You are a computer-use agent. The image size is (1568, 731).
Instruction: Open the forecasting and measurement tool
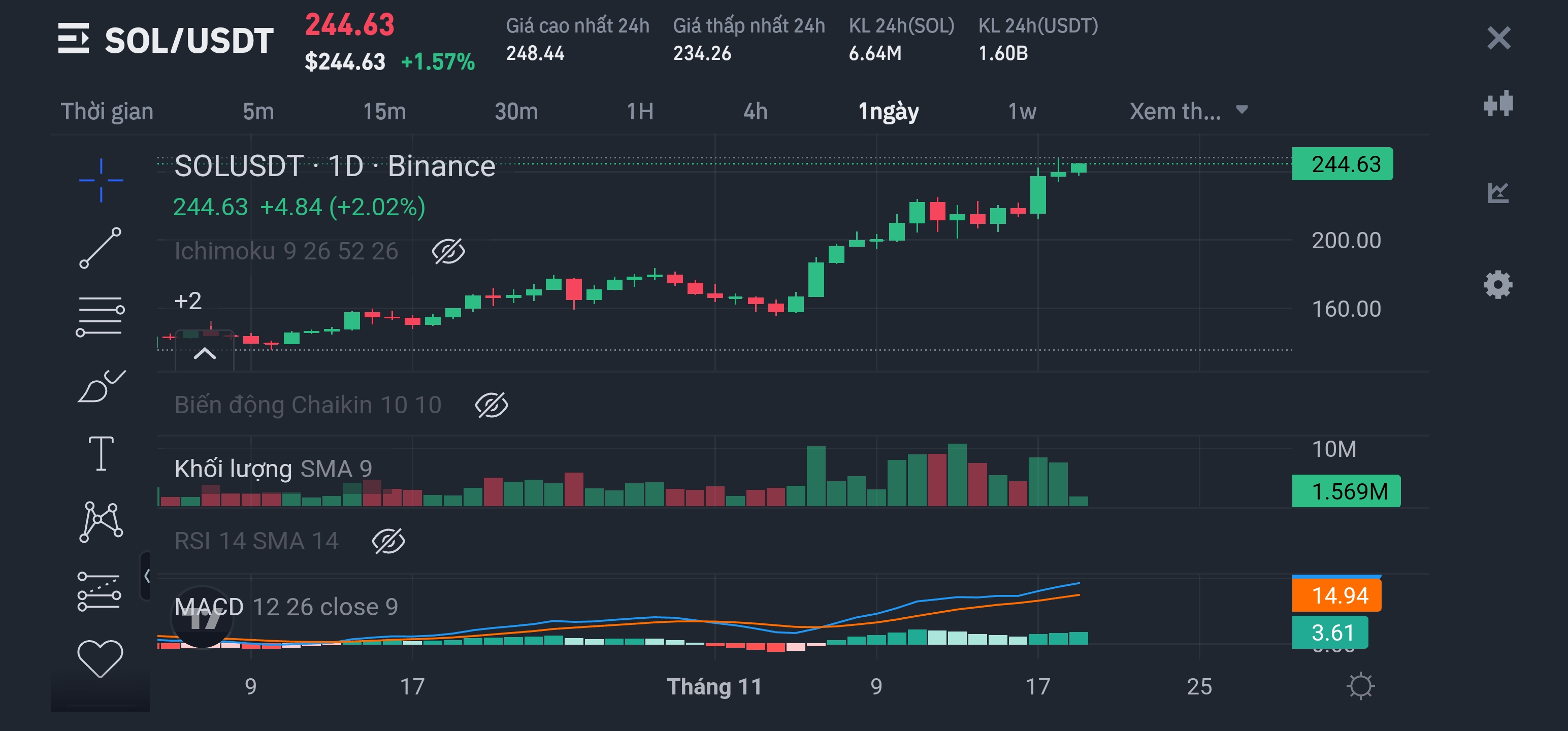pyautogui.click(x=99, y=591)
